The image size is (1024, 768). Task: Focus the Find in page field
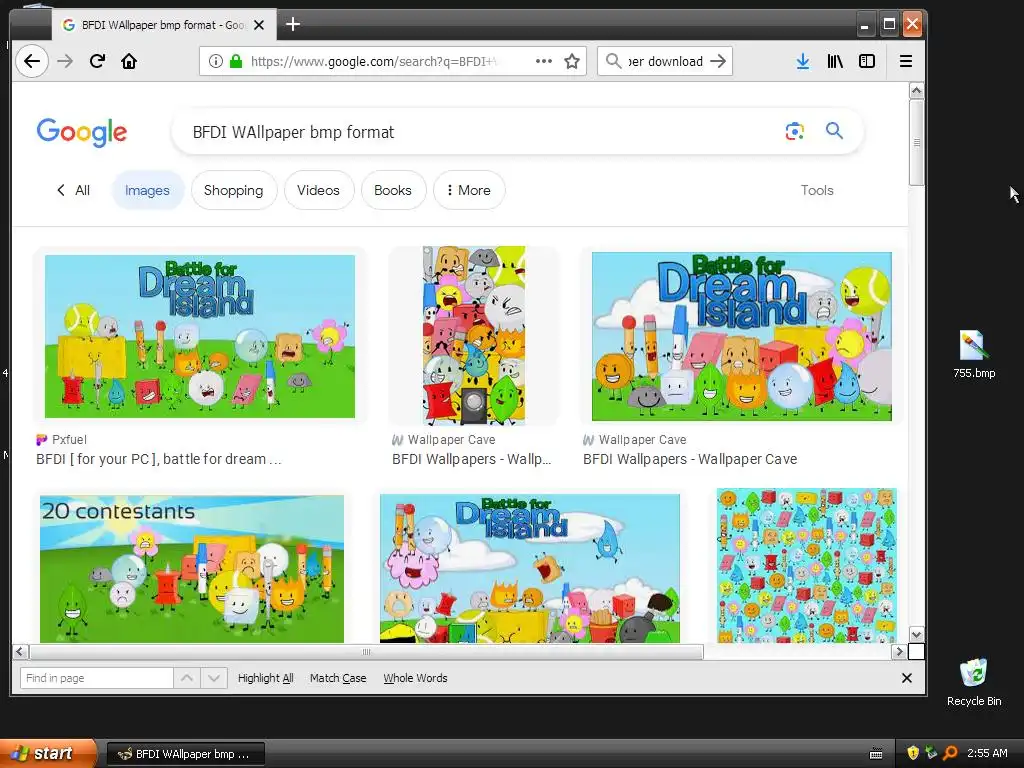96,678
